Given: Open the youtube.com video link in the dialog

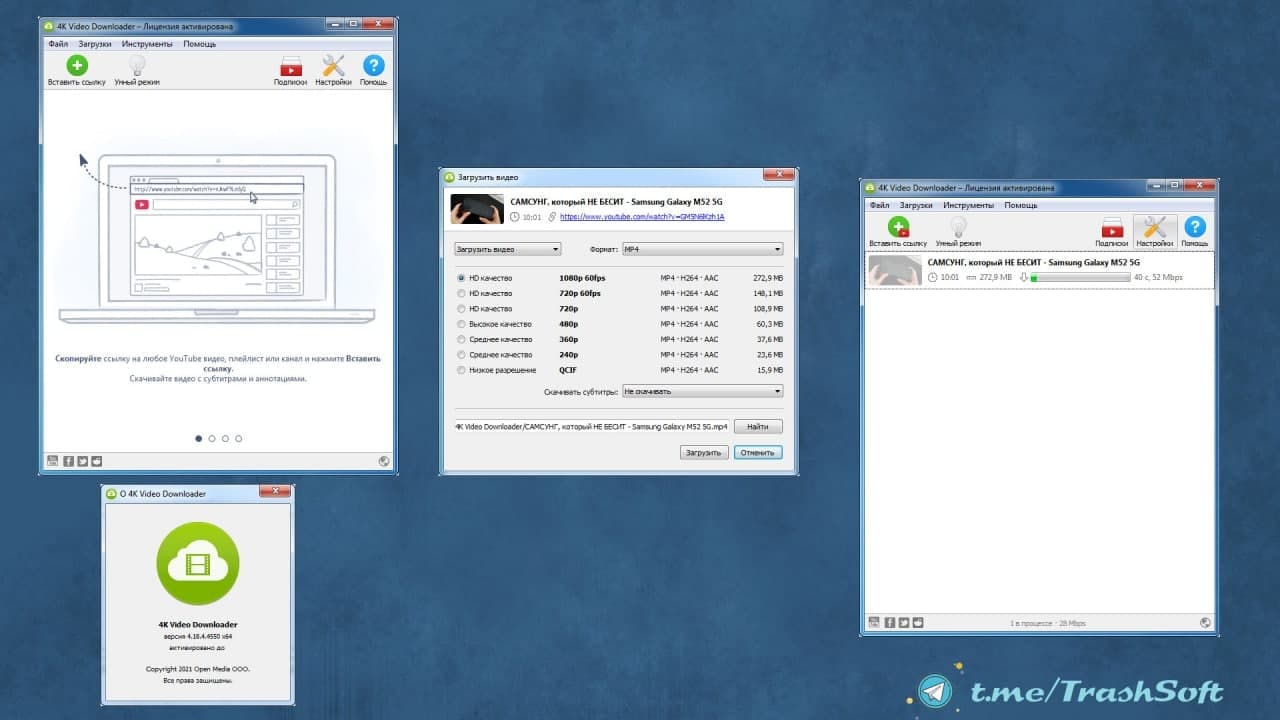Looking at the screenshot, I should (x=642, y=217).
